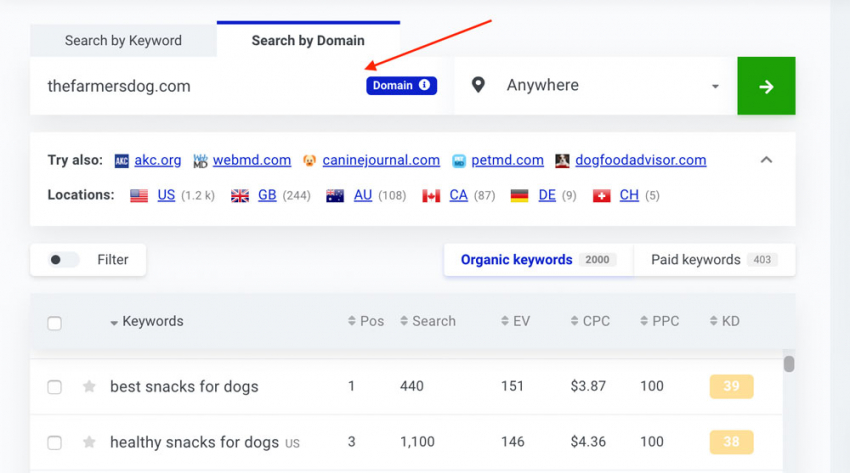850x473 pixels.
Task: Check the 'best snacks for dogs' row checkbox
Action: coord(55,387)
